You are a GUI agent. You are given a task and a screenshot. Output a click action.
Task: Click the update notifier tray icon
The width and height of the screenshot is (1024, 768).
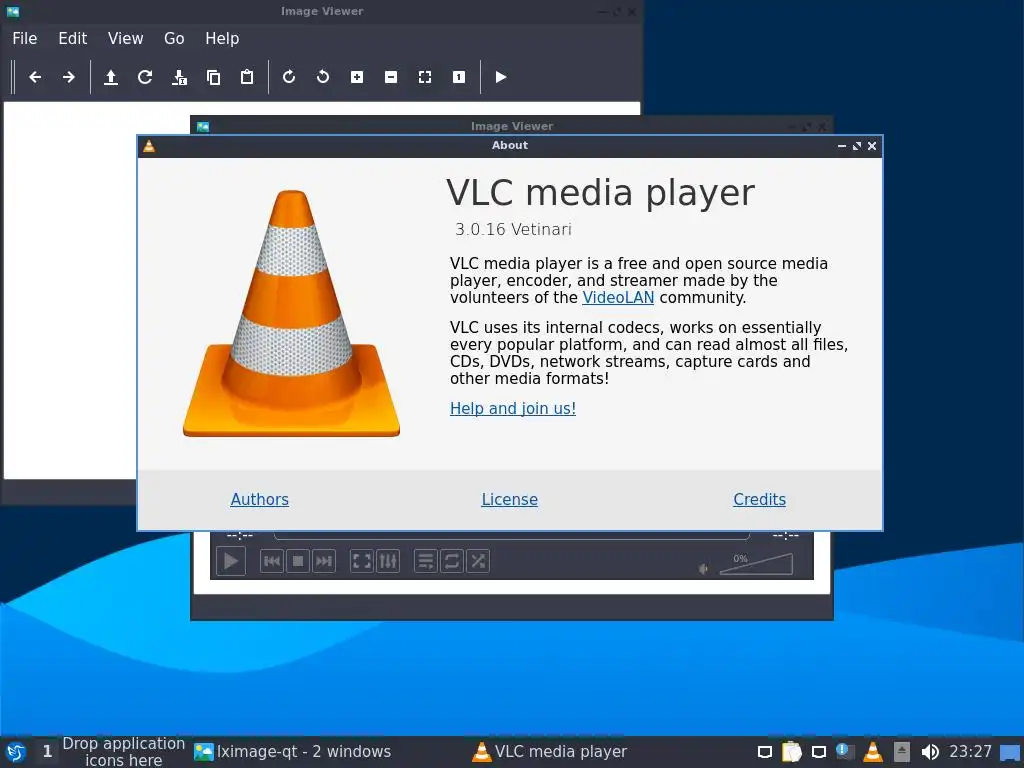point(845,751)
